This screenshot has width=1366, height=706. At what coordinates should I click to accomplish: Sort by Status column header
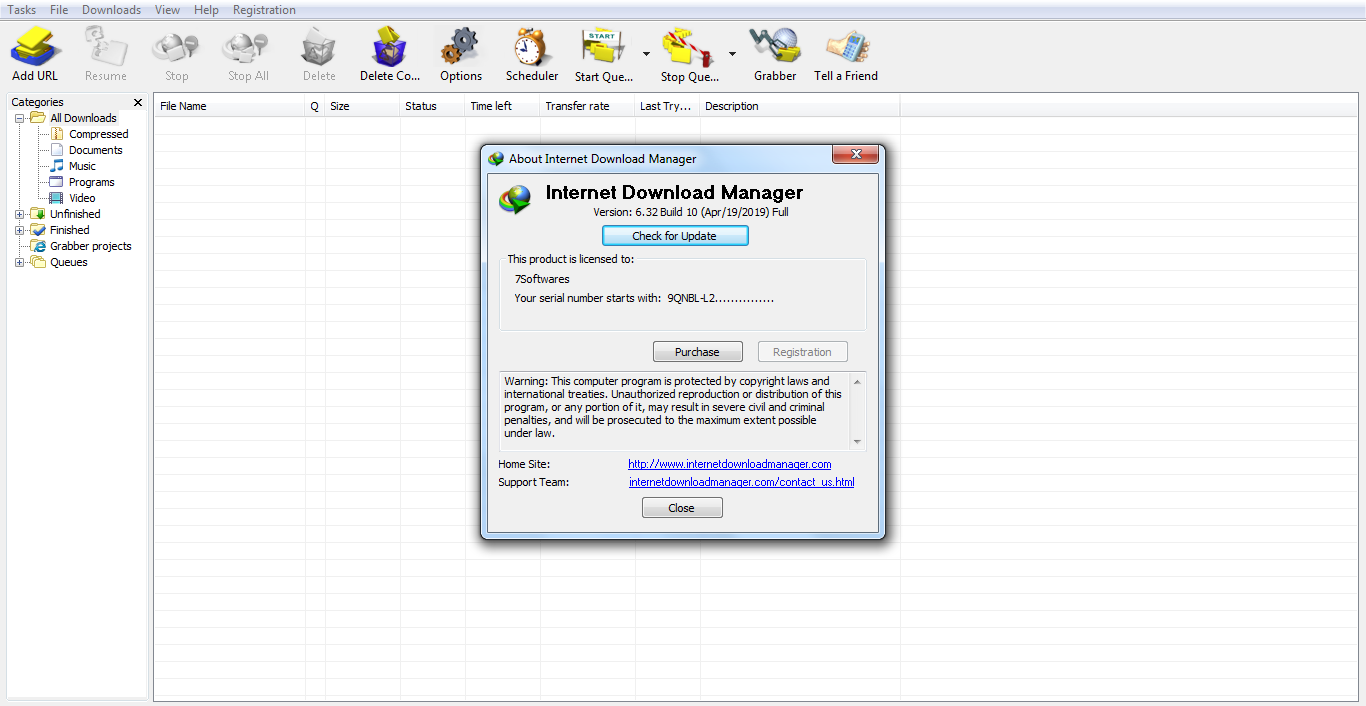pyautogui.click(x=432, y=106)
